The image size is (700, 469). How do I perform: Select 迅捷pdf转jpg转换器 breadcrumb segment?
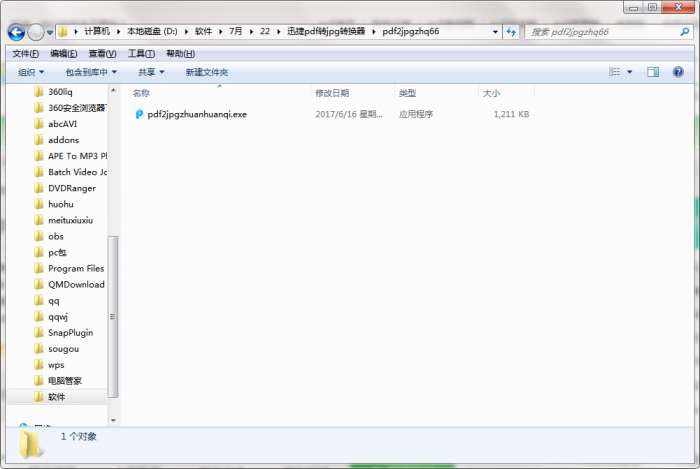(x=326, y=31)
